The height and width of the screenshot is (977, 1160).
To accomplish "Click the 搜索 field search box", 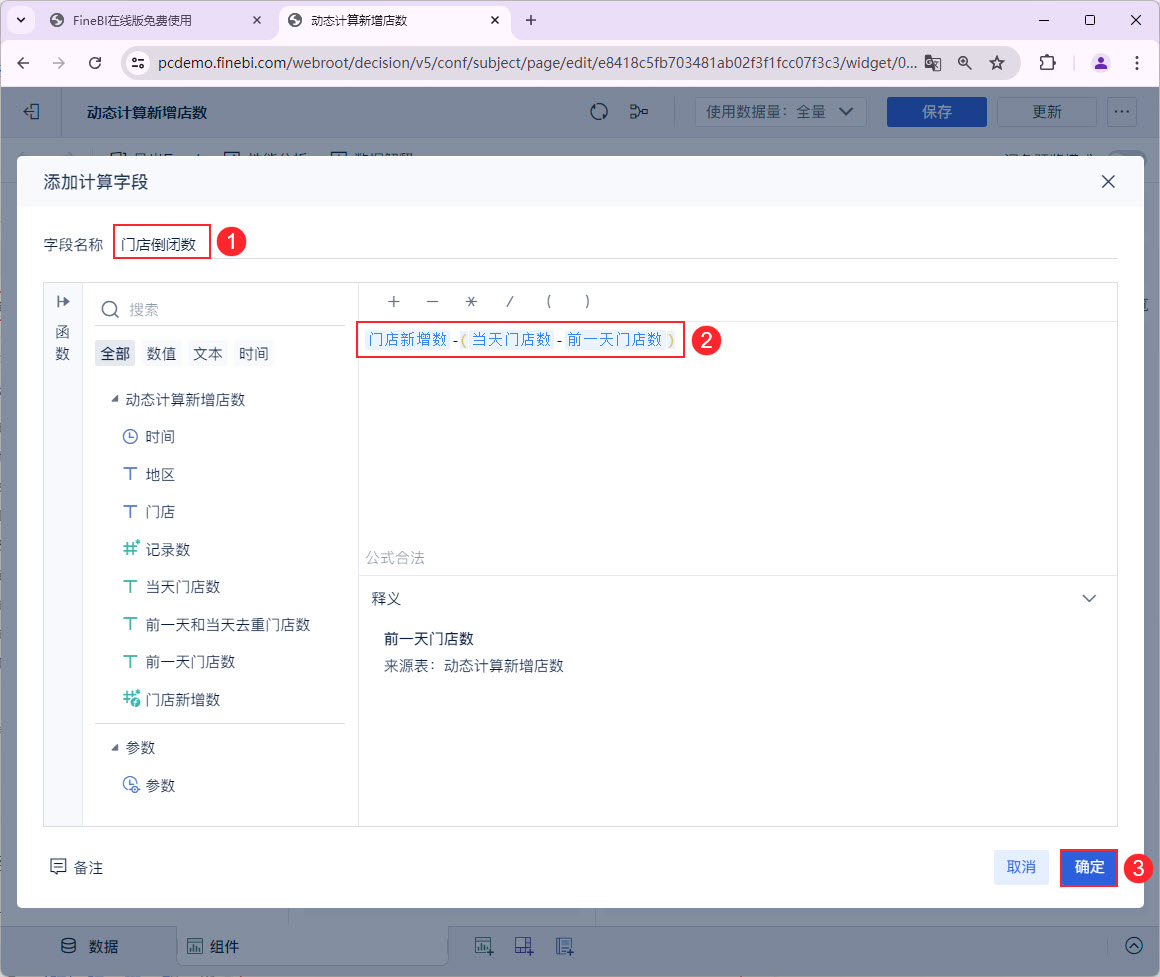I will point(220,309).
